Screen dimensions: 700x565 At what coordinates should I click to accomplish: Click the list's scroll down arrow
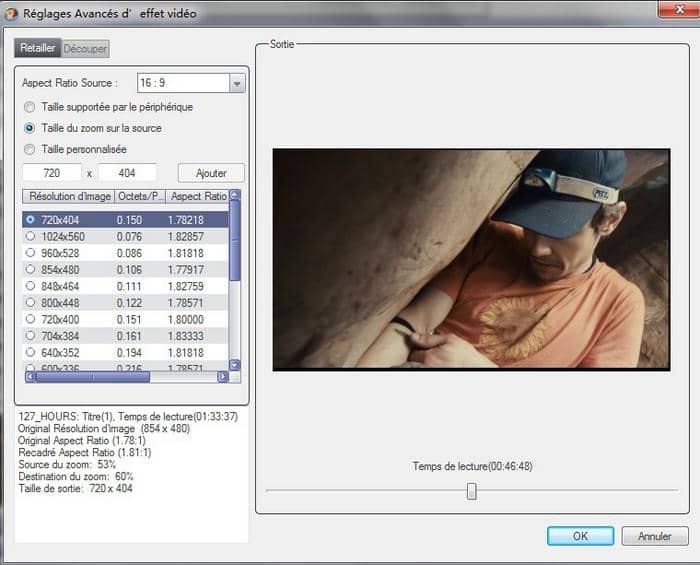click(235, 365)
